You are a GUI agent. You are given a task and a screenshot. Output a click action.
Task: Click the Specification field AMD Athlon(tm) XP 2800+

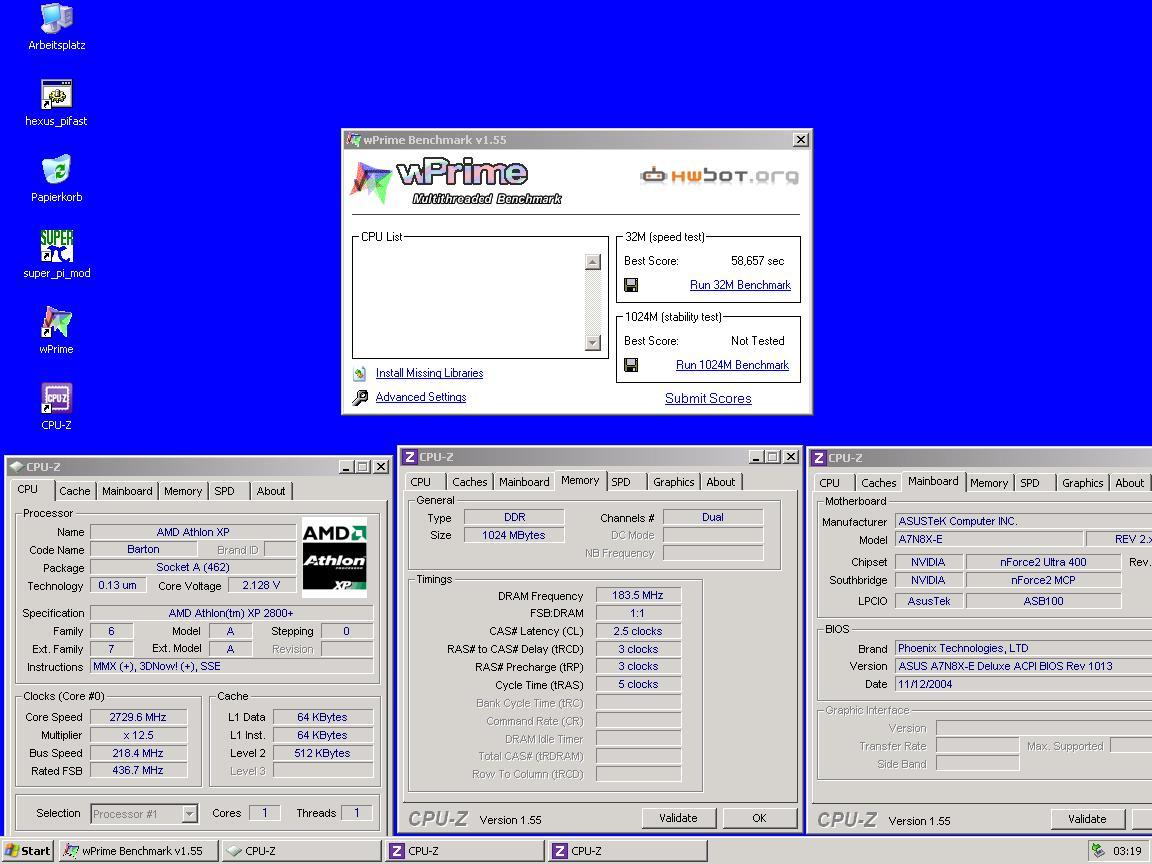tap(231, 613)
